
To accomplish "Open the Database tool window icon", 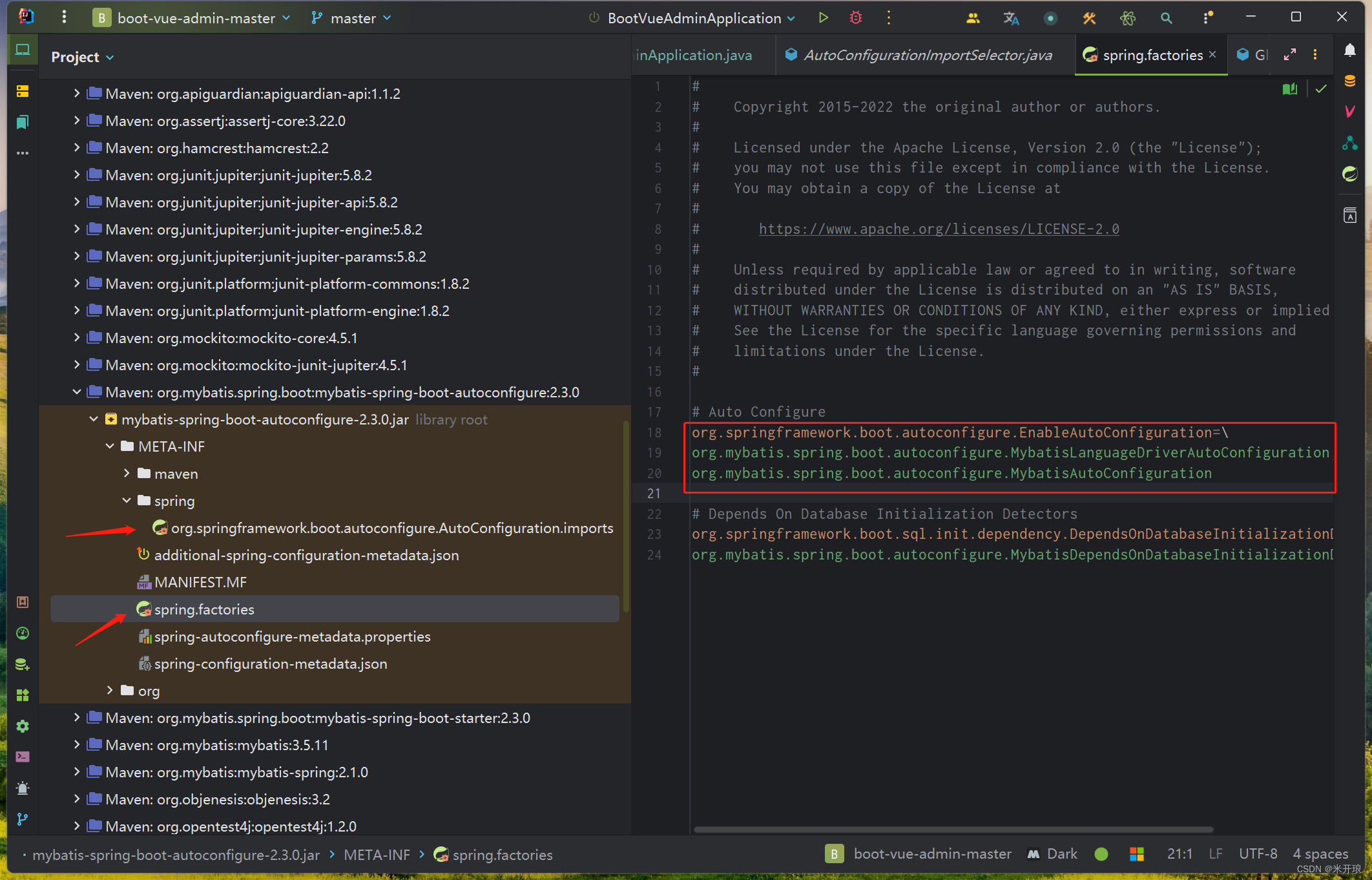I will (1349, 81).
